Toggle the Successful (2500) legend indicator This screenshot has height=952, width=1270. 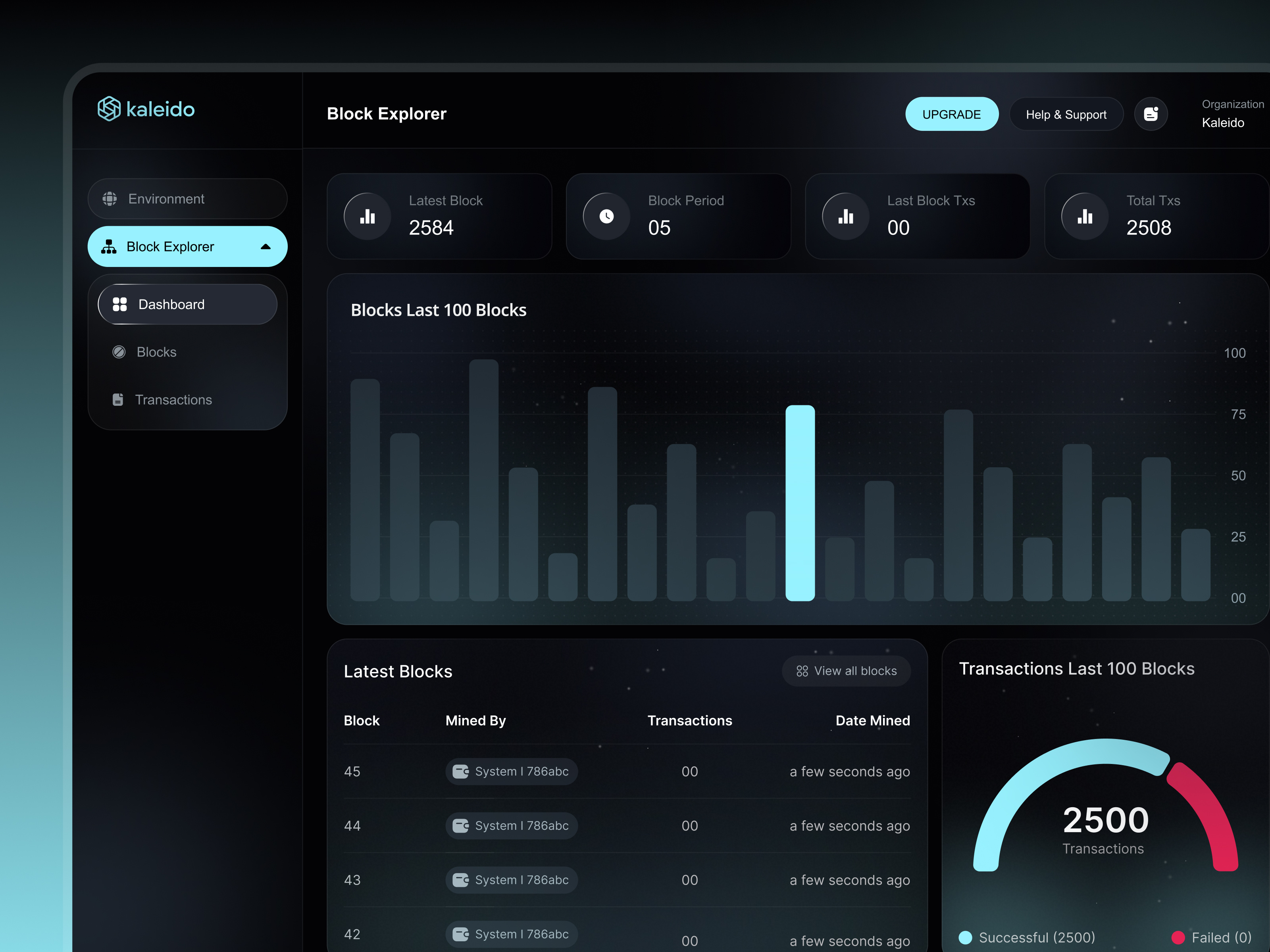(x=966, y=938)
